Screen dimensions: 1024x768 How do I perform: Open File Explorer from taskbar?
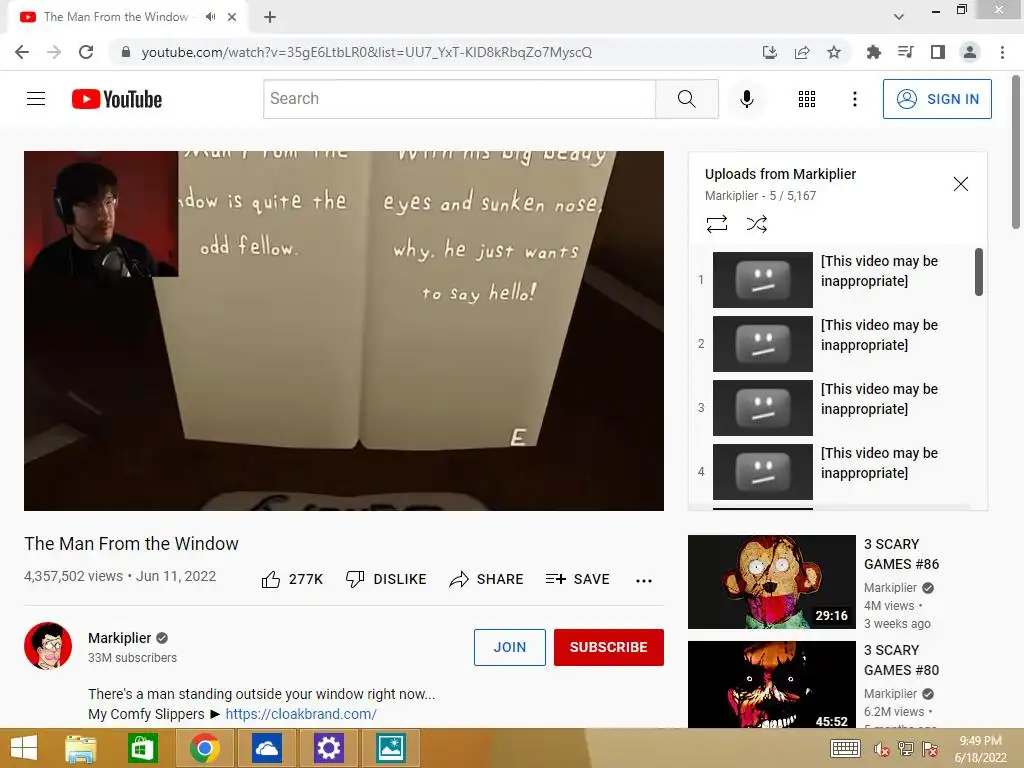81,748
